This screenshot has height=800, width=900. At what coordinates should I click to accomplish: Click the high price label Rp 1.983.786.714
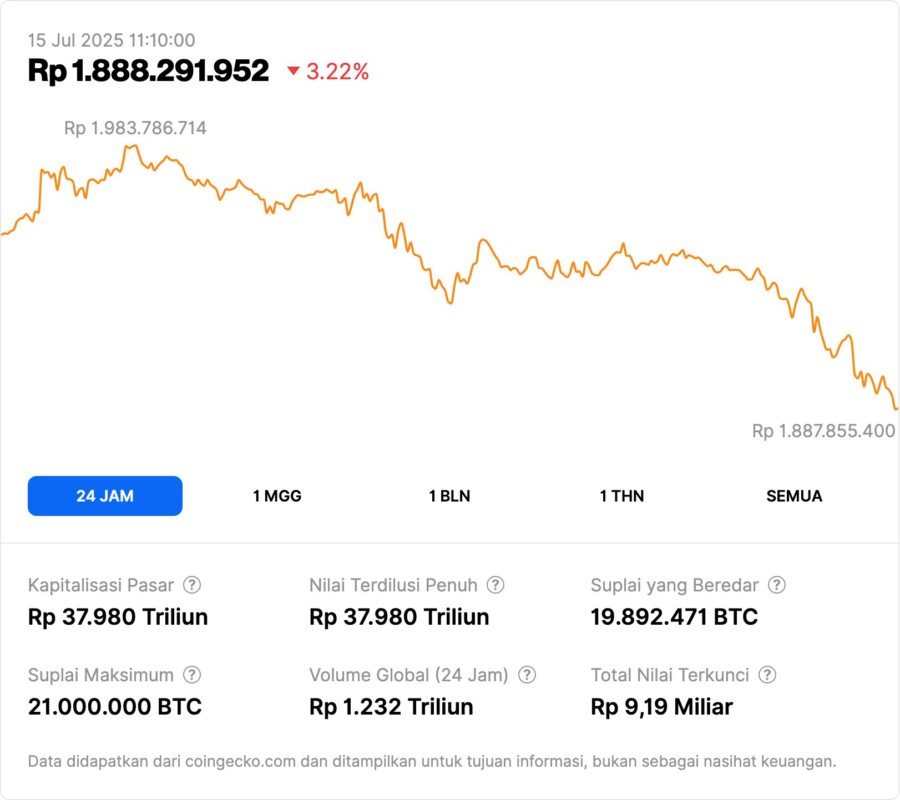(x=135, y=128)
